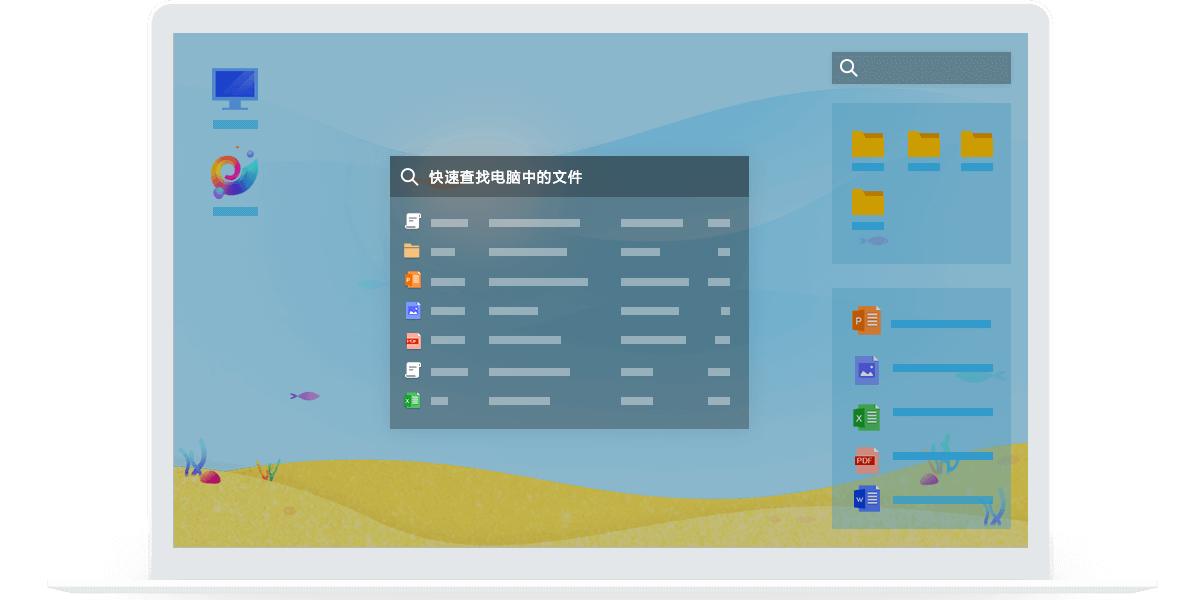Open the computer icon on the desktop
The width and height of the screenshot is (1200, 600).
pyautogui.click(x=235, y=88)
